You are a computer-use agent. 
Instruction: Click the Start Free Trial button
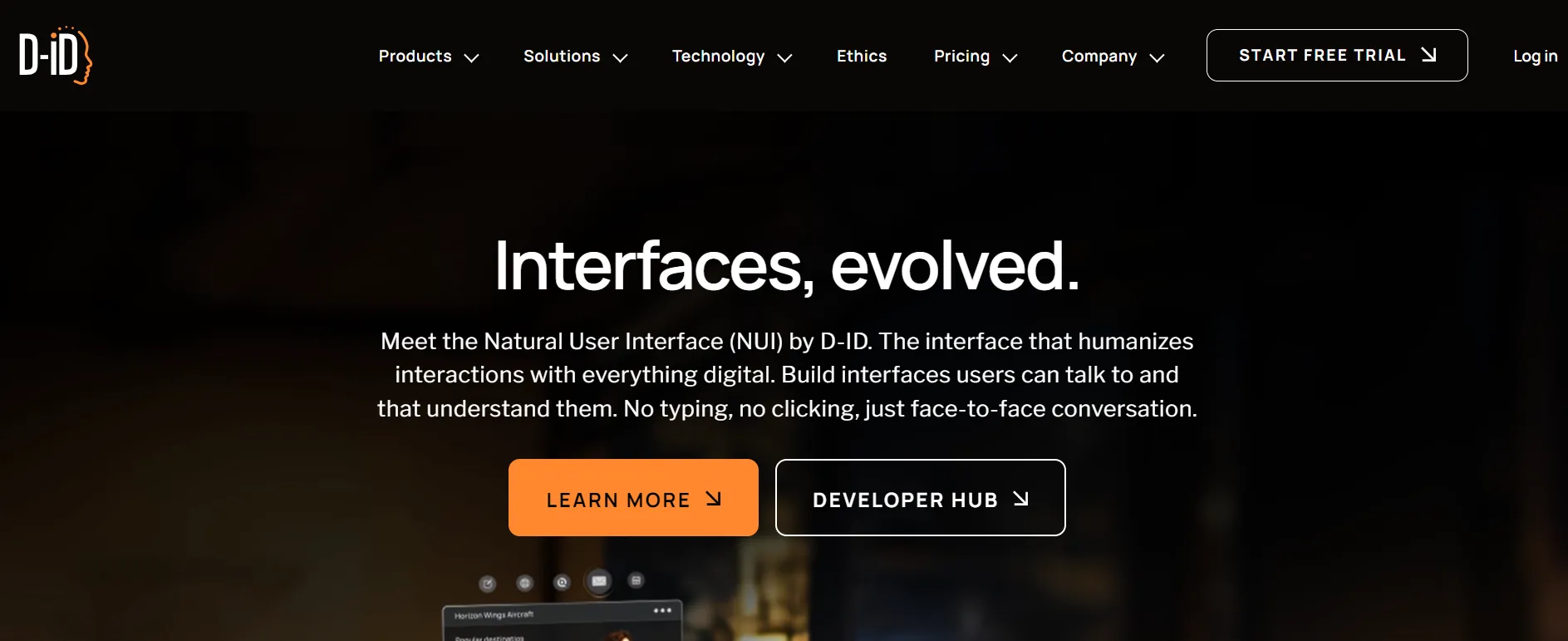pos(1337,55)
